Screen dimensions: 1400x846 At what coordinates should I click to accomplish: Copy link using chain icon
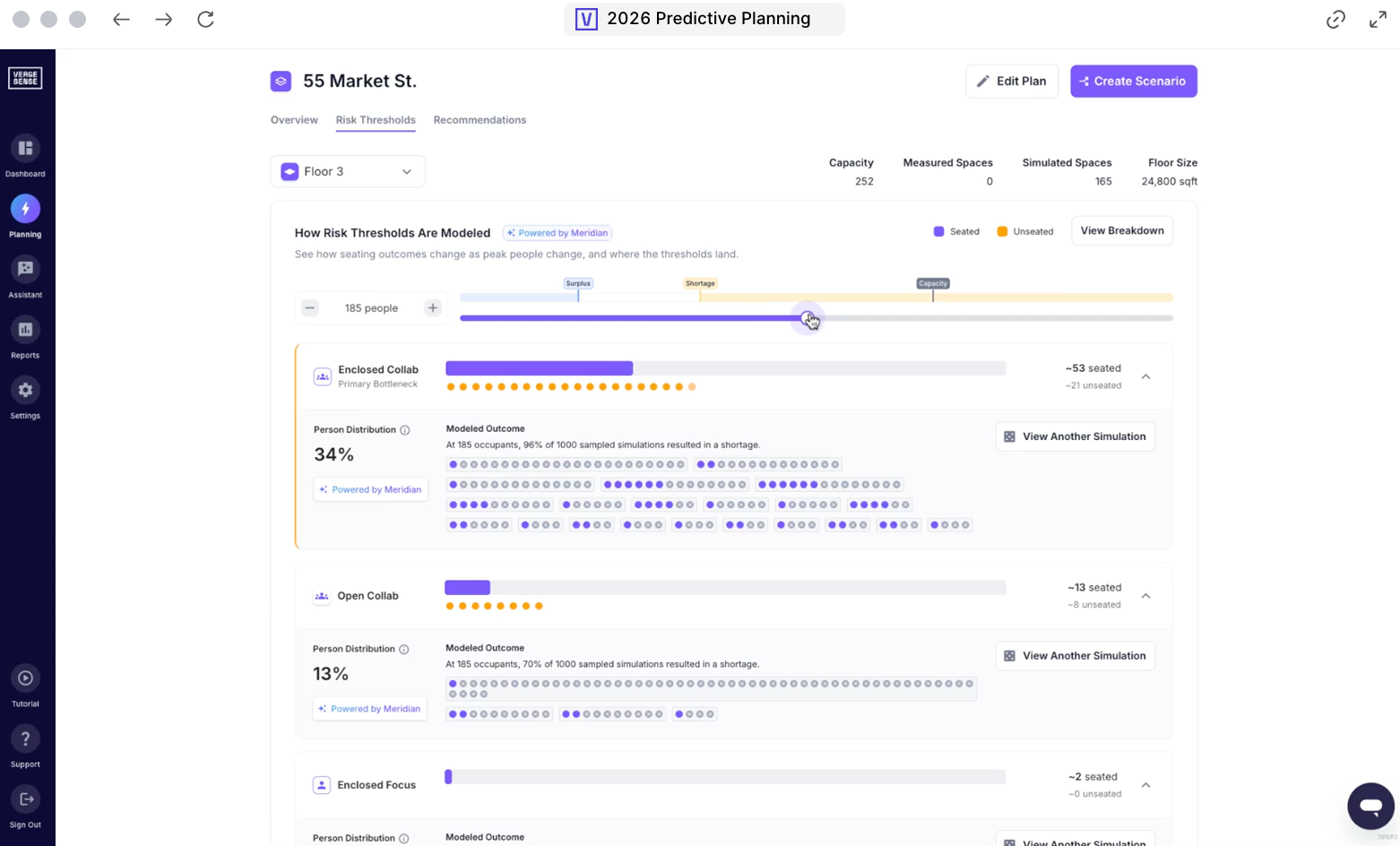[x=1335, y=19]
